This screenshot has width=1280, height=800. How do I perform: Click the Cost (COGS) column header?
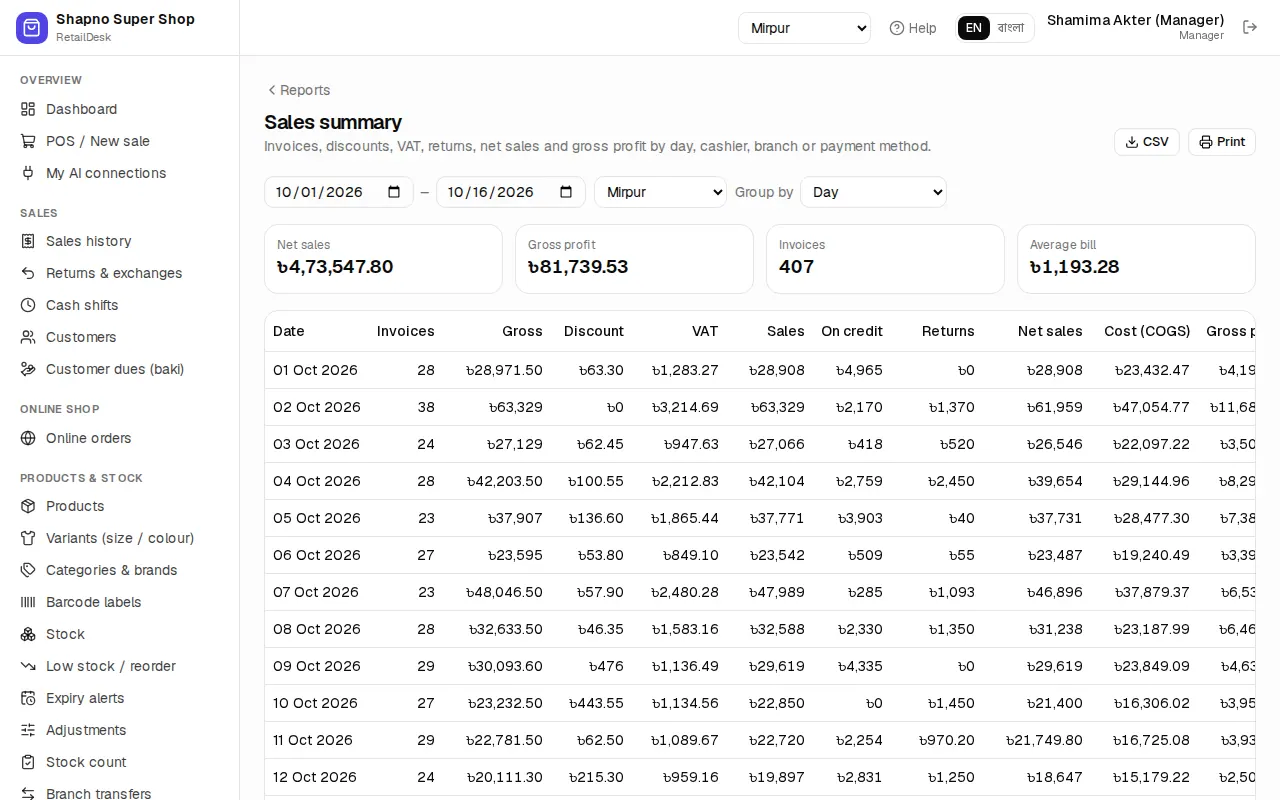tap(1147, 331)
